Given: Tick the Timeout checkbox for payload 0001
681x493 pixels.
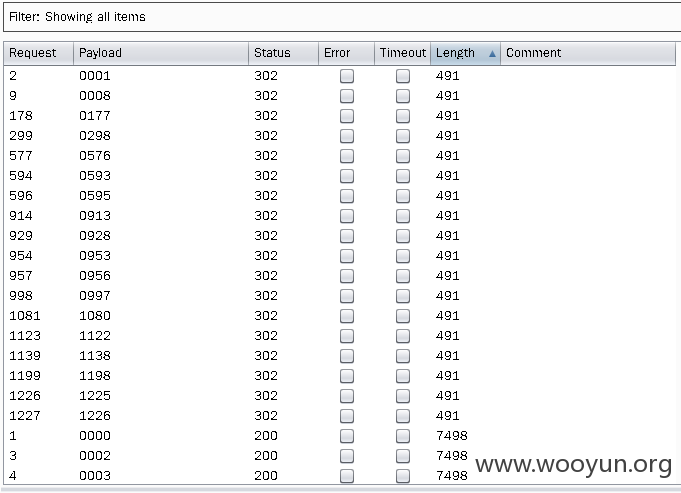Looking at the screenshot, I should click(x=403, y=76).
